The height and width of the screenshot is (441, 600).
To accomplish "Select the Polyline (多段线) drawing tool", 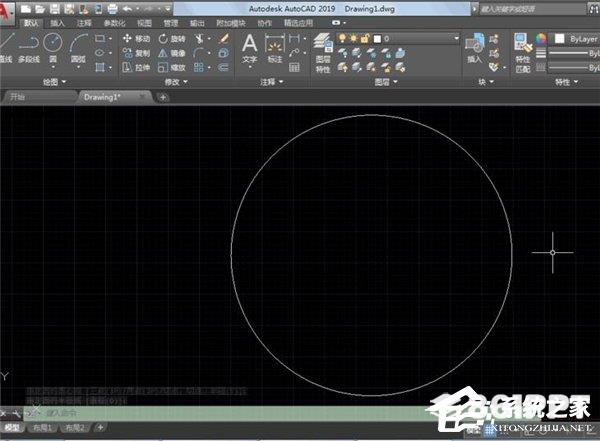I will point(29,48).
